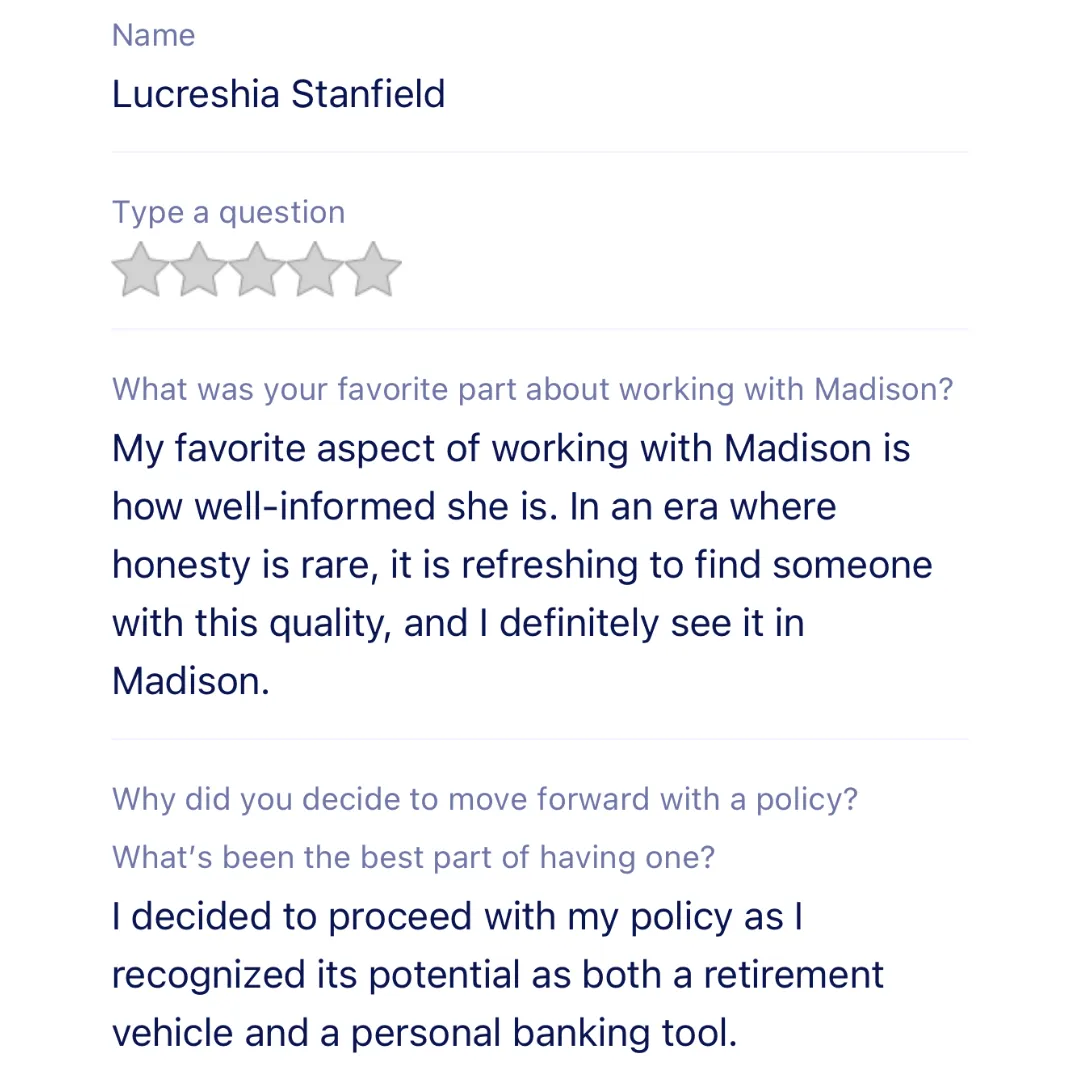Click the 'vehicle and a personal banking tool' line
This screenshot has height=1080, width=1080.
coord(424,1033)
